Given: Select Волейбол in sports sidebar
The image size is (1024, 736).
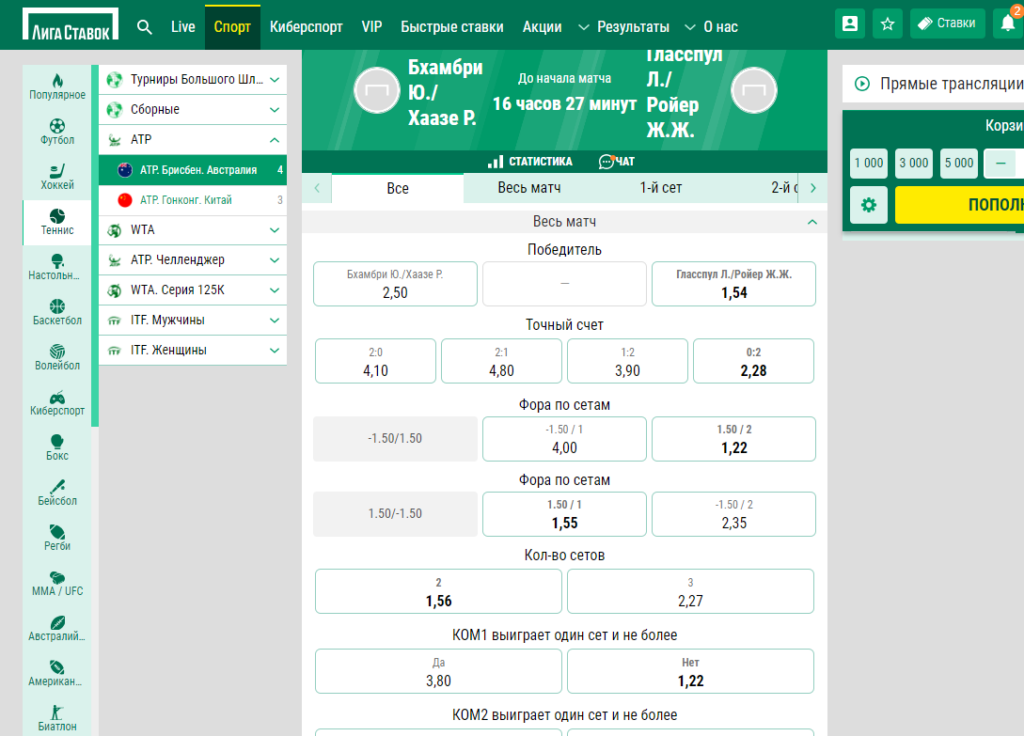Looking at the screenshot, I should [x=57, y=357].
